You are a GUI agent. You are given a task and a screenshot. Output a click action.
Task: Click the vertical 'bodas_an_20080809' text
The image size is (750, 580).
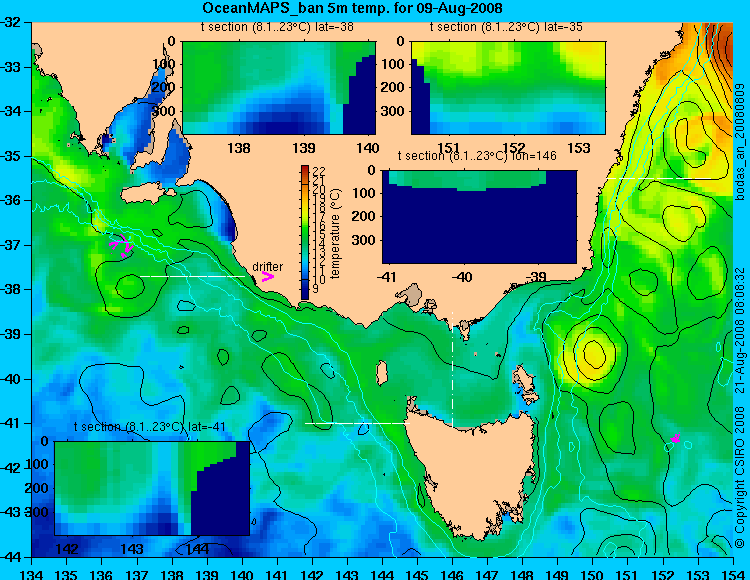[x=740, y=142]
